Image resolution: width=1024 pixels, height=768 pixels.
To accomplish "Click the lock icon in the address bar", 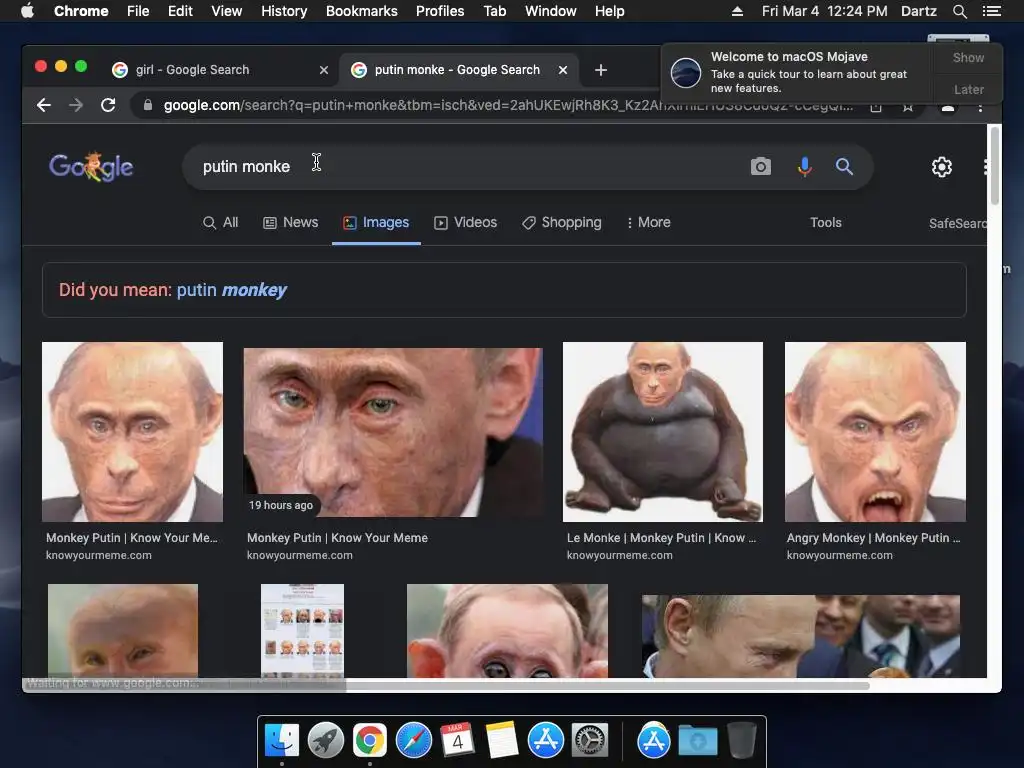I will (x=148, y=105).
